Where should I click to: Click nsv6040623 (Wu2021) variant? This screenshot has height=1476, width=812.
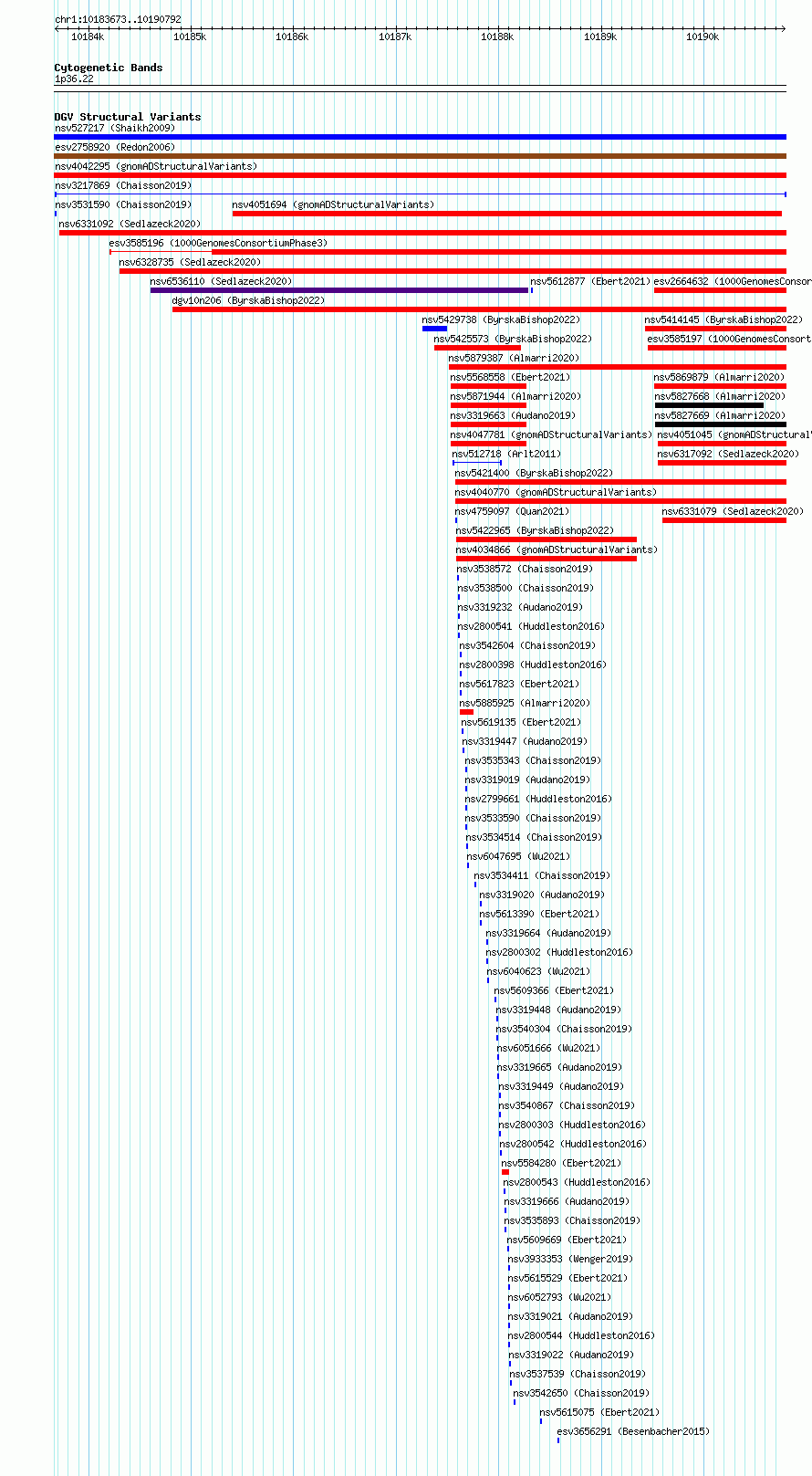click(538, 971)
